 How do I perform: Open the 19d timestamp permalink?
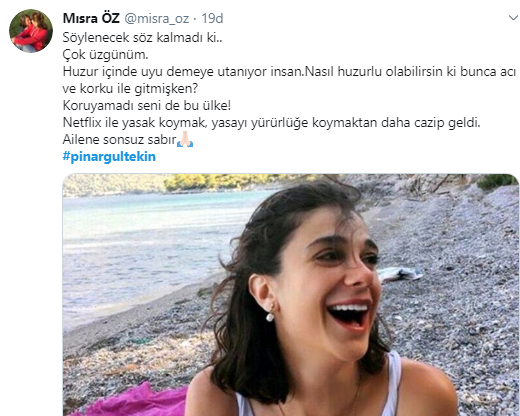[x=212, y=18]
